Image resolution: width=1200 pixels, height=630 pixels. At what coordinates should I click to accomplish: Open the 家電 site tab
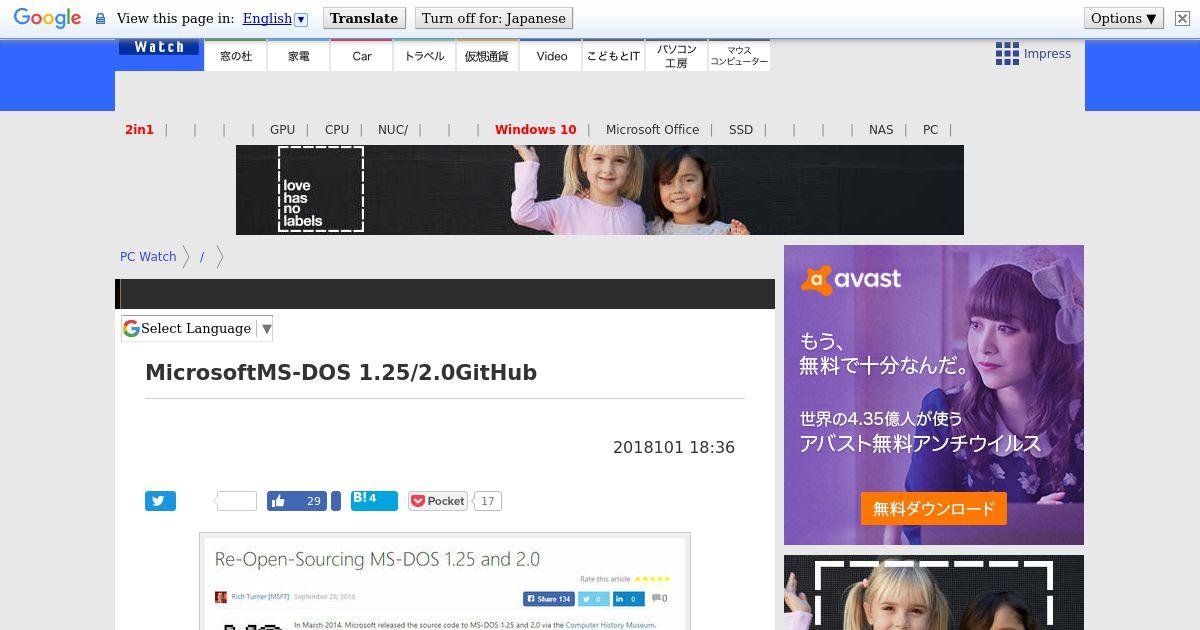point(298,56)
